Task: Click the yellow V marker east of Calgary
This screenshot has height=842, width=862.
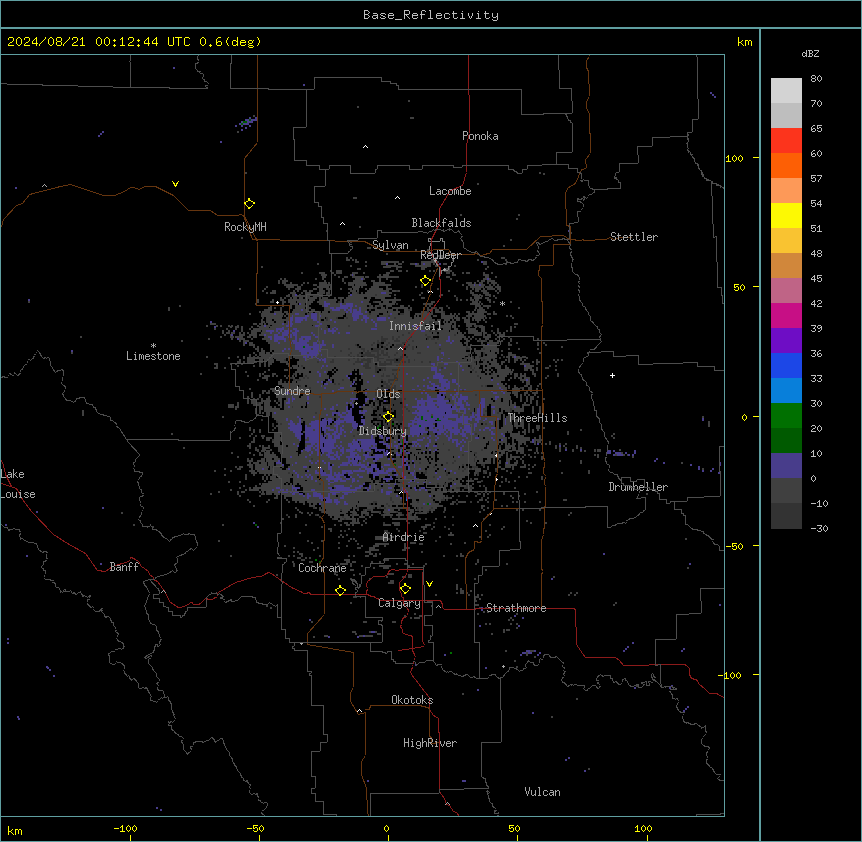Action: [x=429, y=584]
